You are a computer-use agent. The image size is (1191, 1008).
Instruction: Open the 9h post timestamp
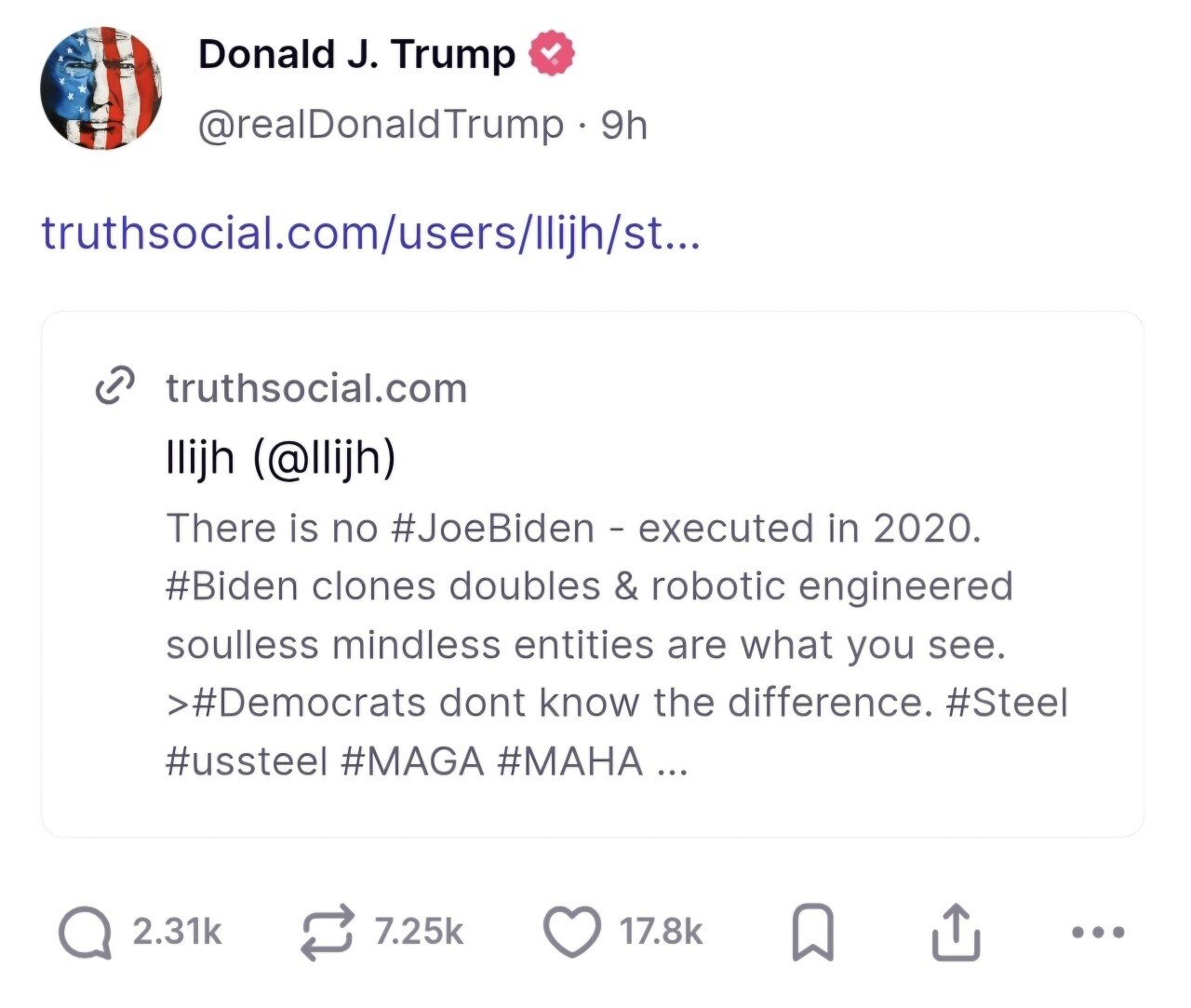tap(623, 125)
